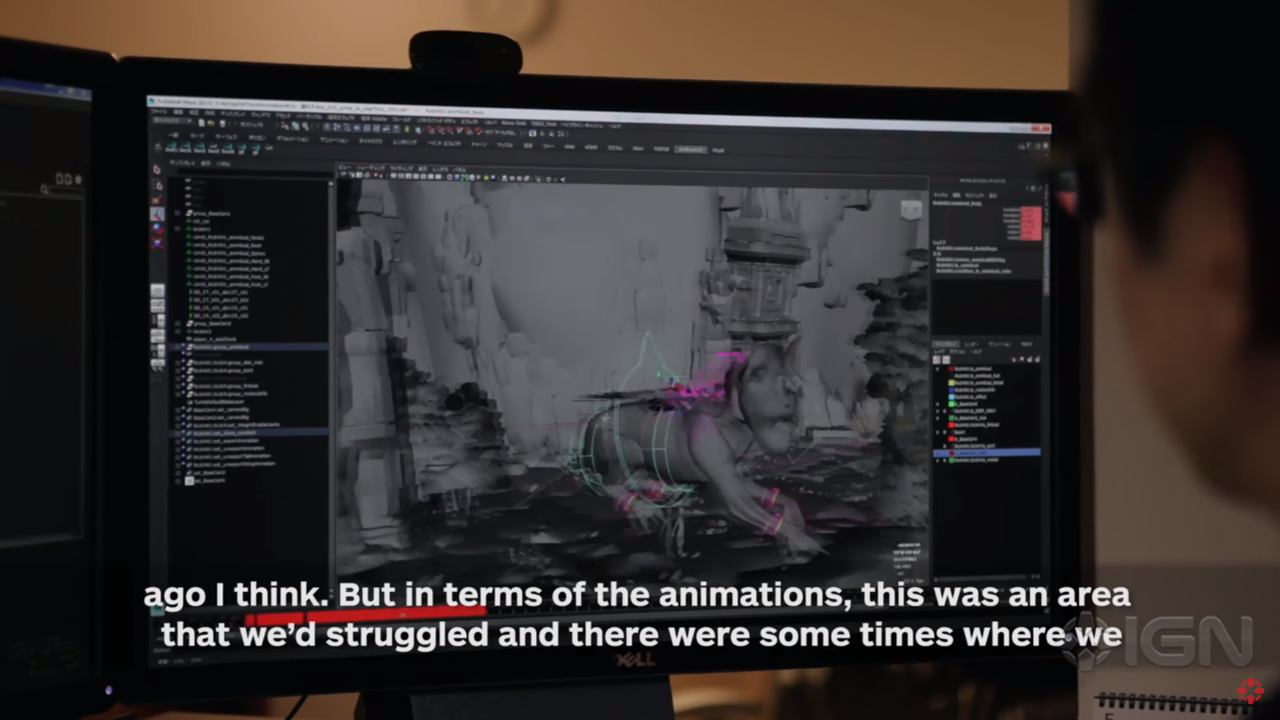Switch to the Scale tool
Viewport: 1280px width, 720px height.
click(157, 242)
